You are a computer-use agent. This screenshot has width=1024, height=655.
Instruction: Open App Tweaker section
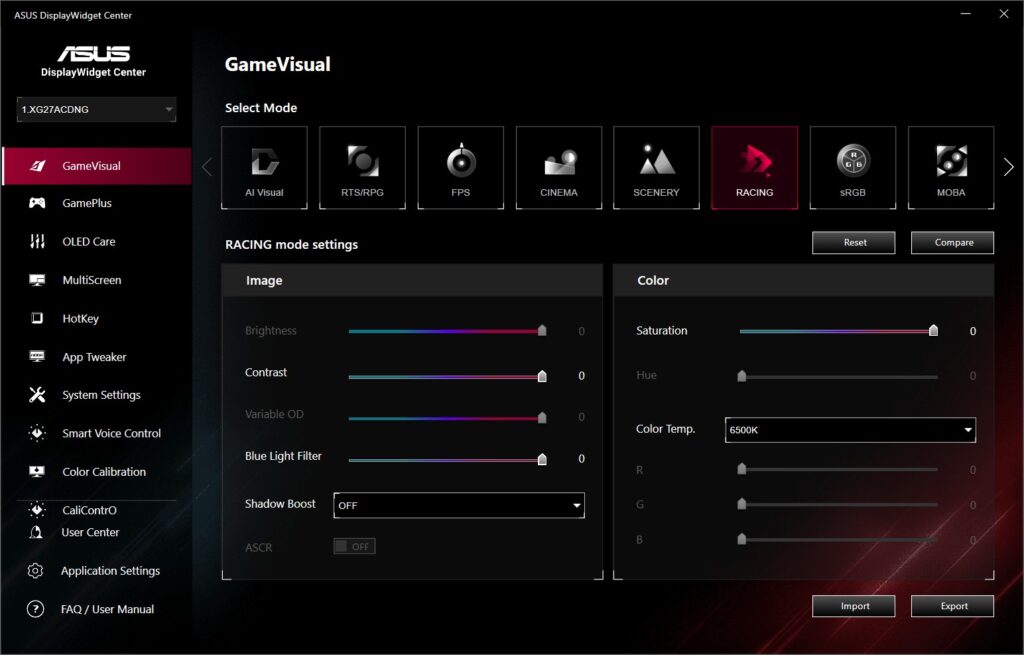97,357
